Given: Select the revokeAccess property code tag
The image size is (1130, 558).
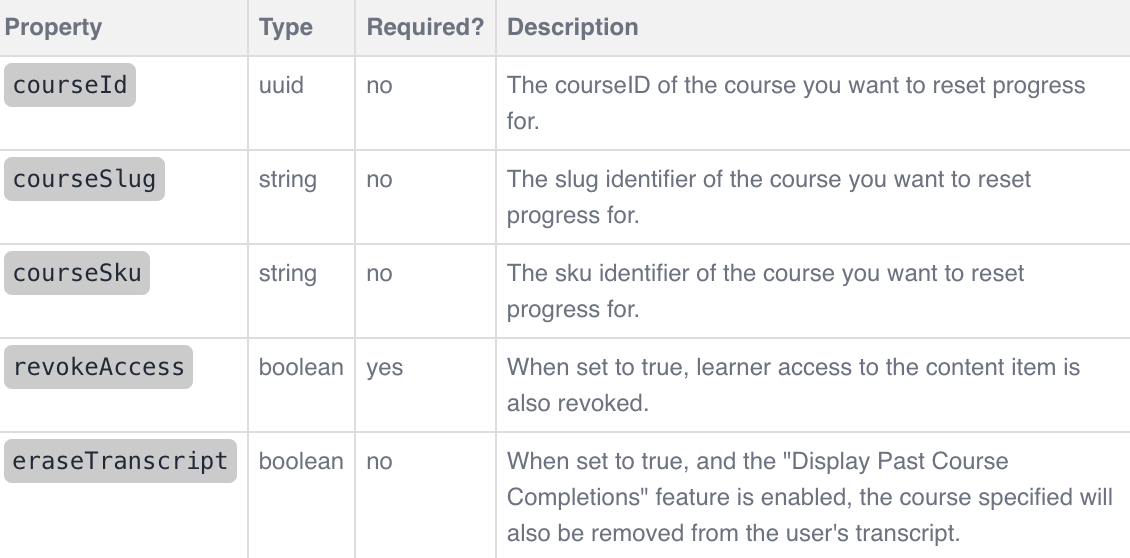Looking at the screenshot, I should click(99, 367).
